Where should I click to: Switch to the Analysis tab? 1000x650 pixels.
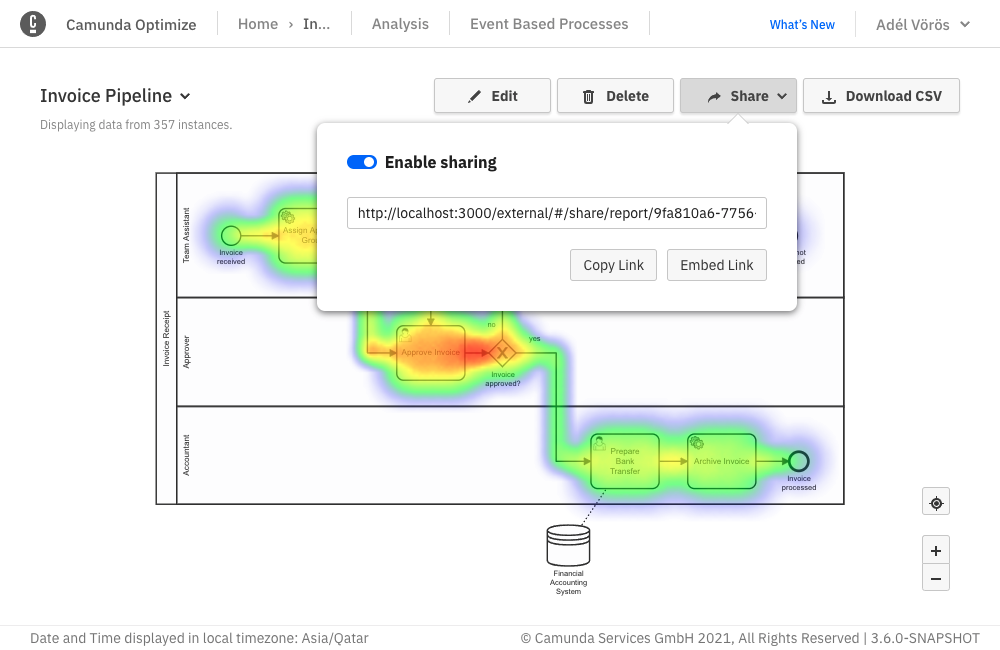point(399,23)
